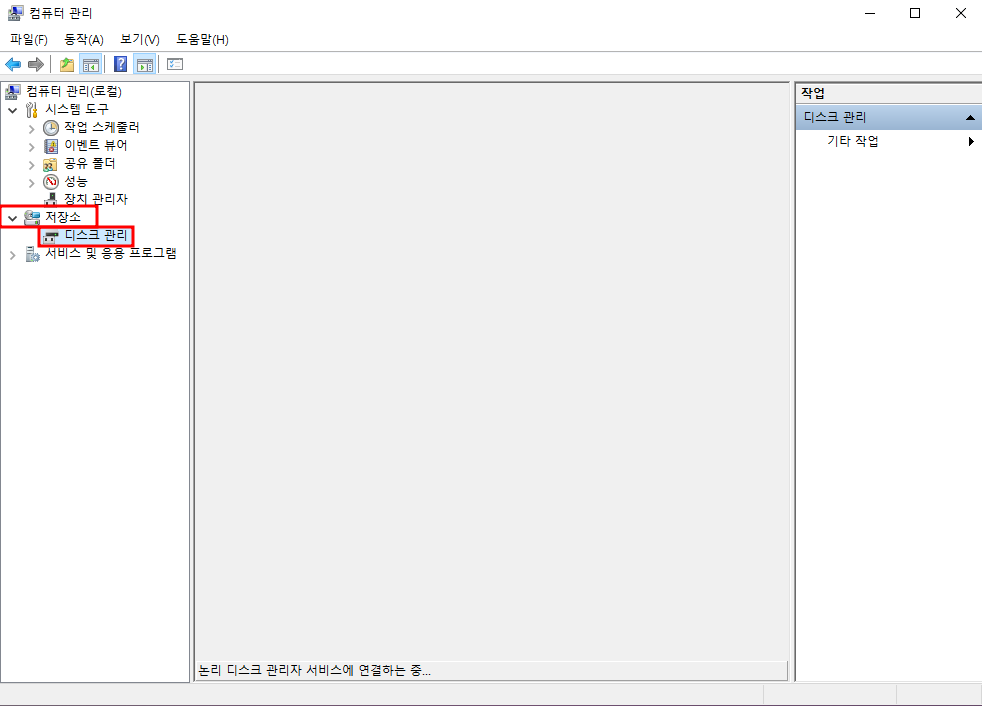Select 장치 관리자 label
The width and height of the screenshot is (982, 706).
(96, 199)
